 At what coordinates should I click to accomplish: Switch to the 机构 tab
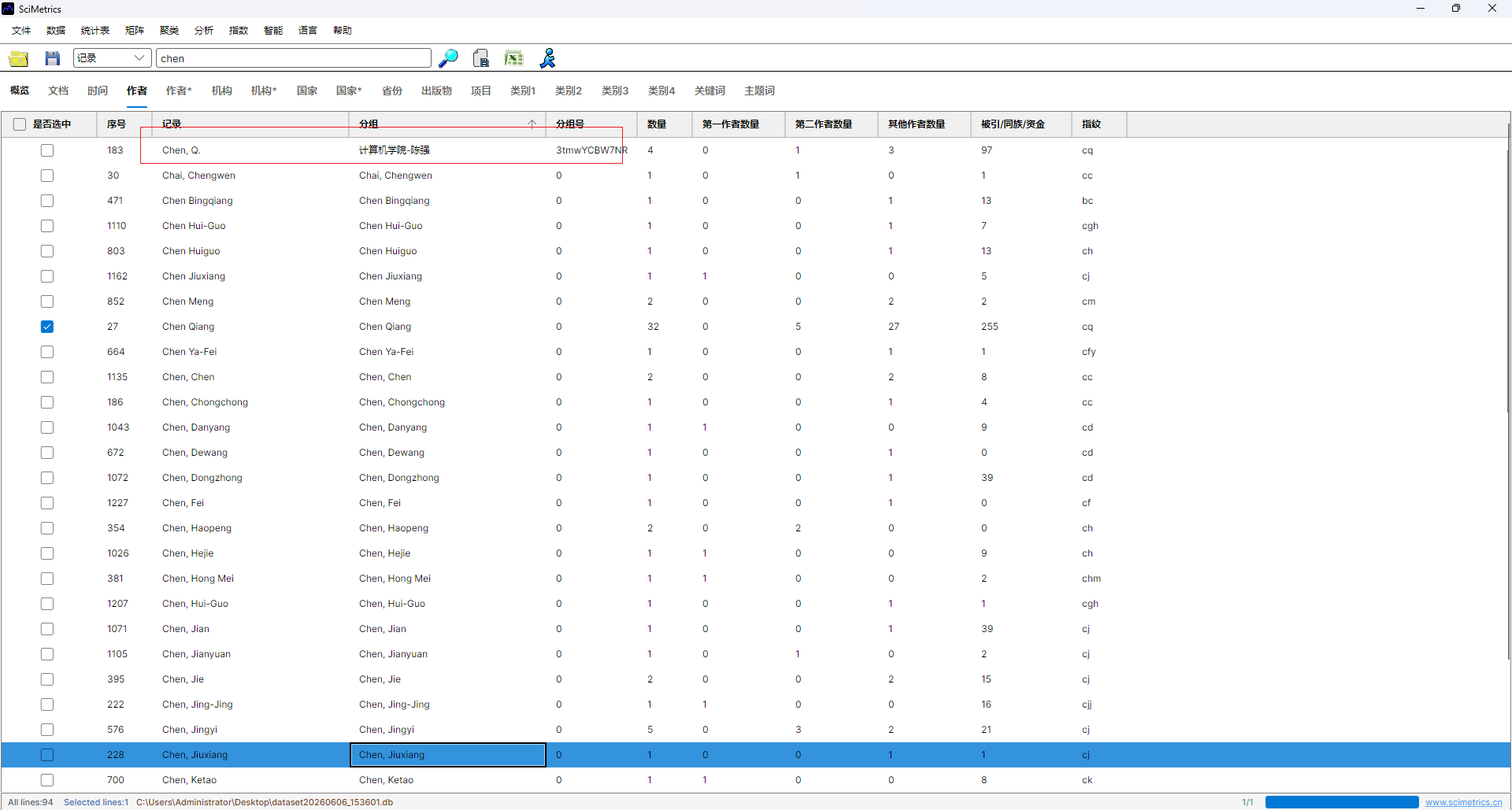pos(222,91)
